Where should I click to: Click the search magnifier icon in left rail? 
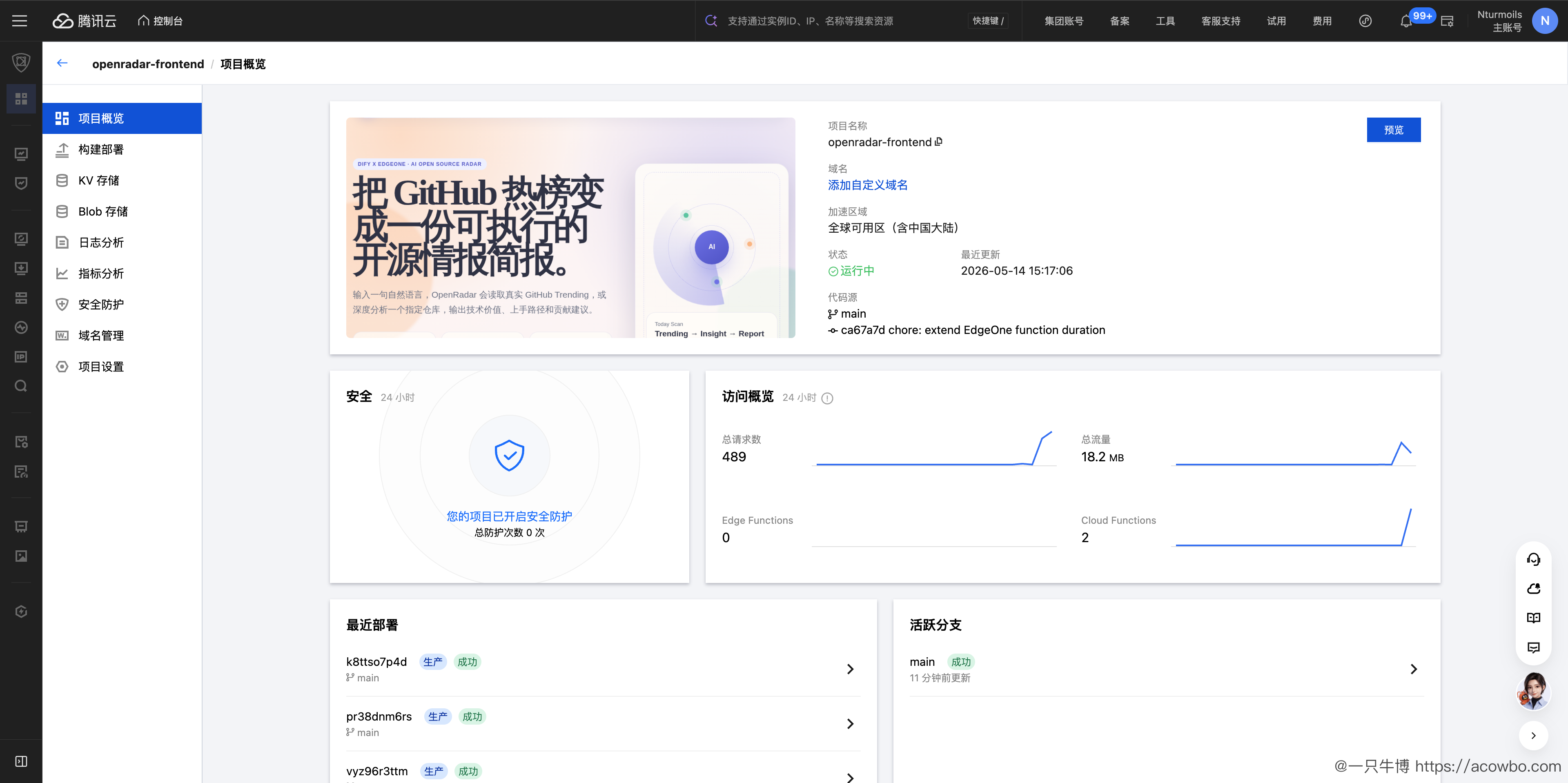21,386
